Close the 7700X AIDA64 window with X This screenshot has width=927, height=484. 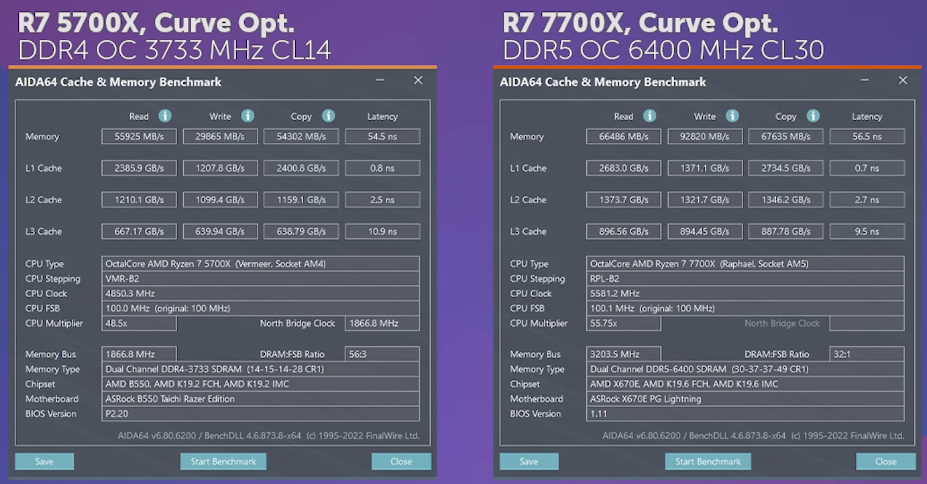pos(903,80)
